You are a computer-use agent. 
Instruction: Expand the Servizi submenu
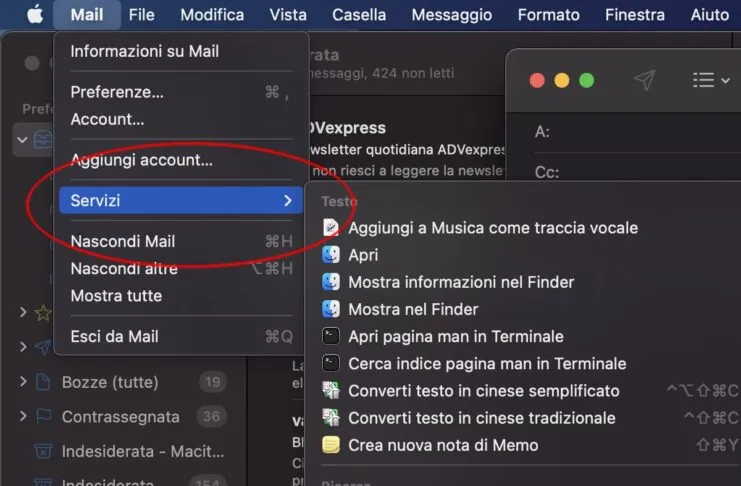181,200
